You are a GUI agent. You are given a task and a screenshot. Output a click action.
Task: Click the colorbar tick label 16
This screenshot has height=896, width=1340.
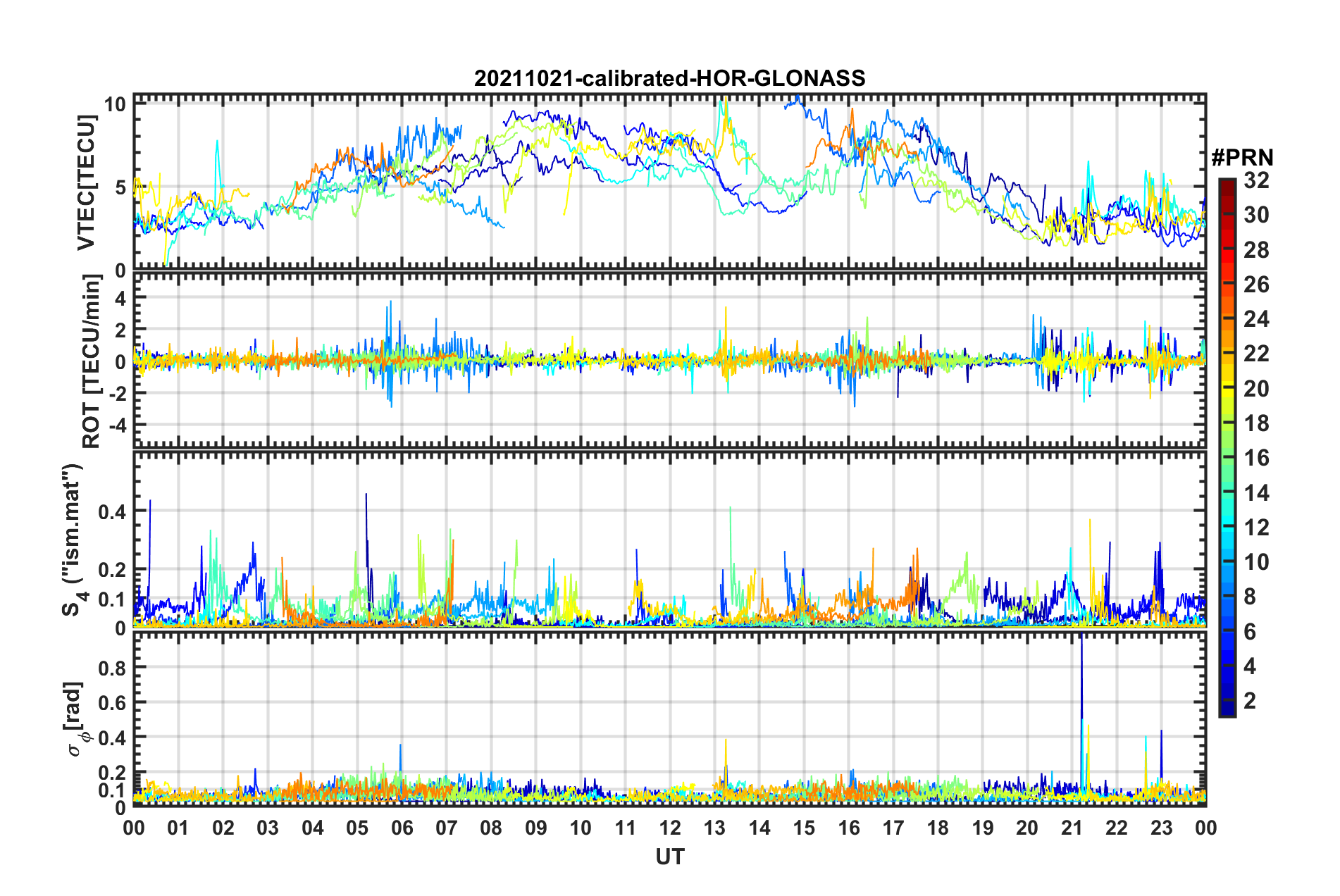click(x=1255, y=459)
